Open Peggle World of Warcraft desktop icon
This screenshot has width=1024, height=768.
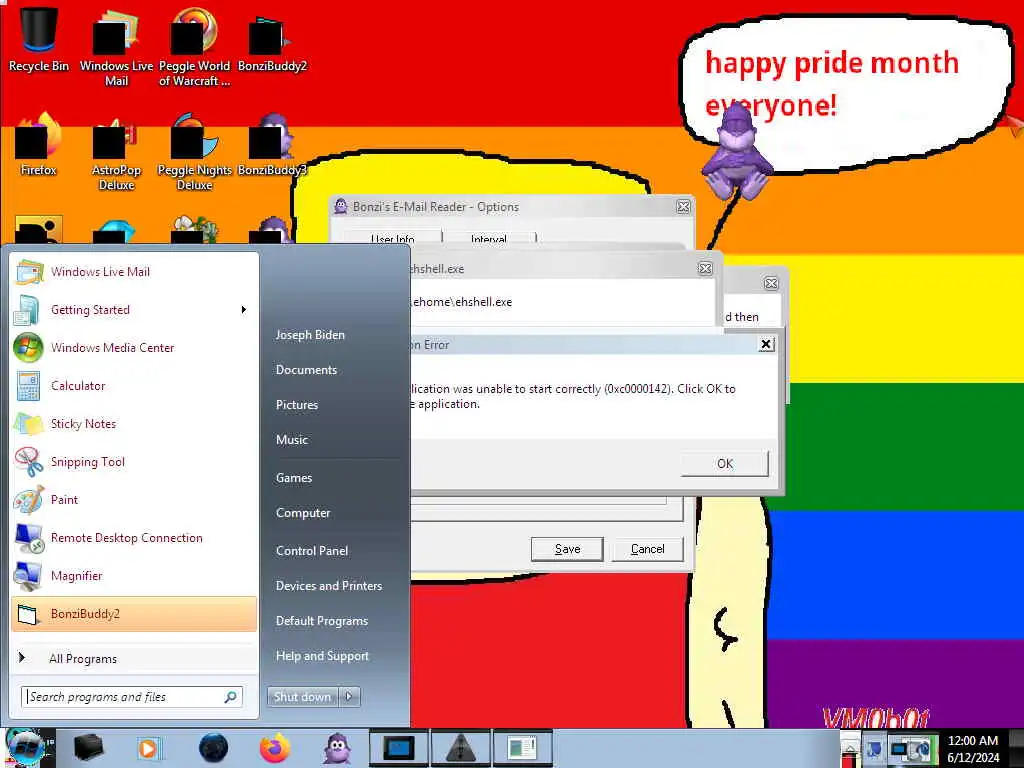click(194, 46)
